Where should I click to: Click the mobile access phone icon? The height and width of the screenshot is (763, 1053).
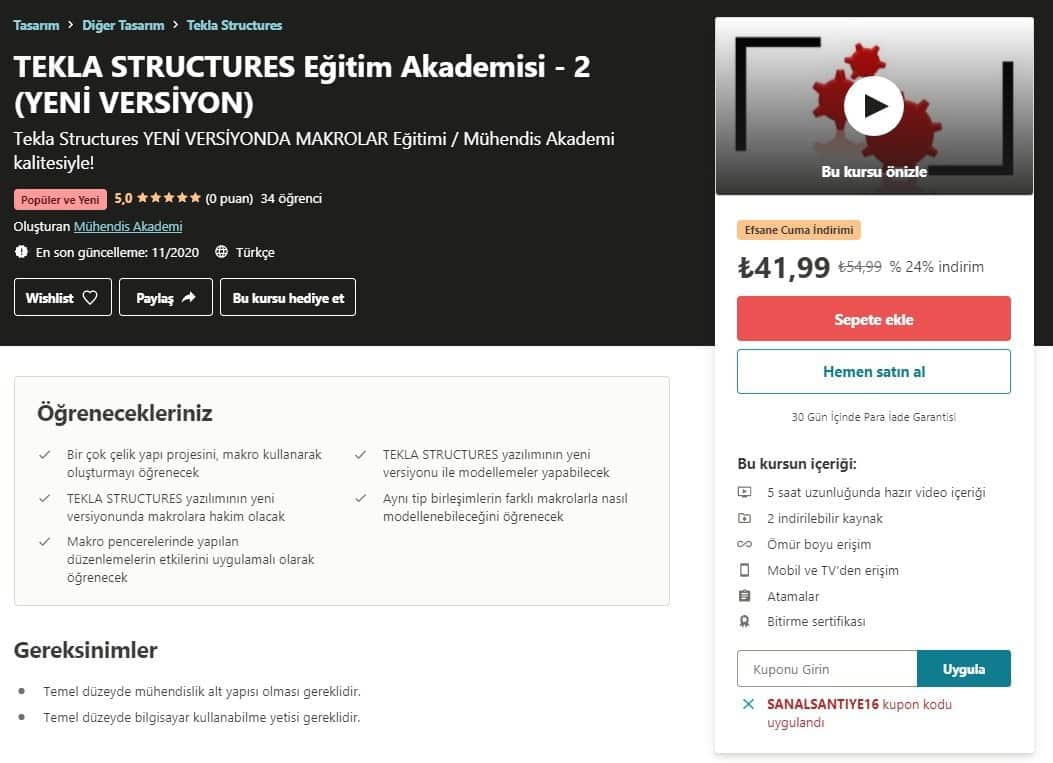[744, 570]
